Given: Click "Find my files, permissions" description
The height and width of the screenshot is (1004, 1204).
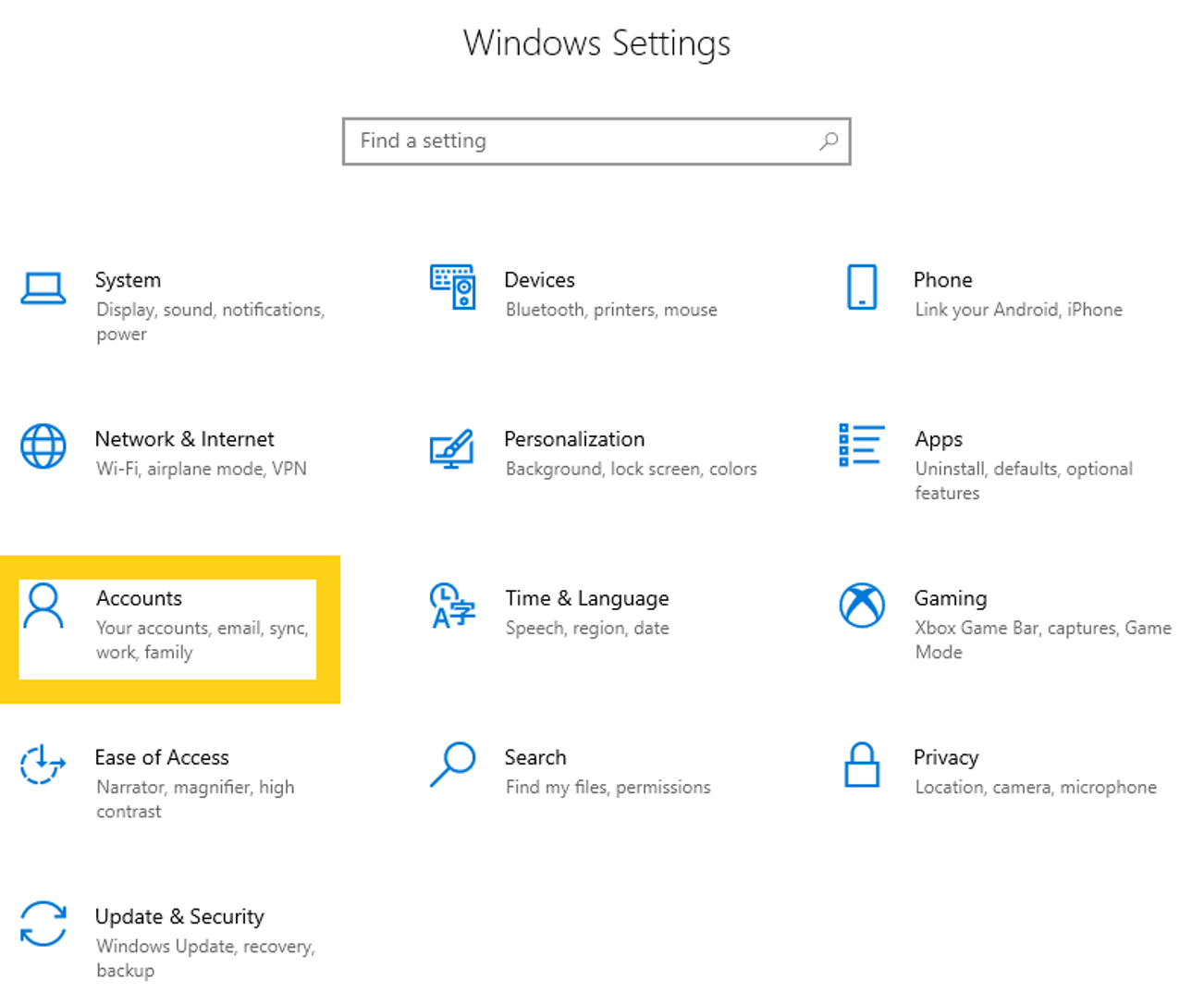Looking at the screenshot, I should click(x=608, y=788).
